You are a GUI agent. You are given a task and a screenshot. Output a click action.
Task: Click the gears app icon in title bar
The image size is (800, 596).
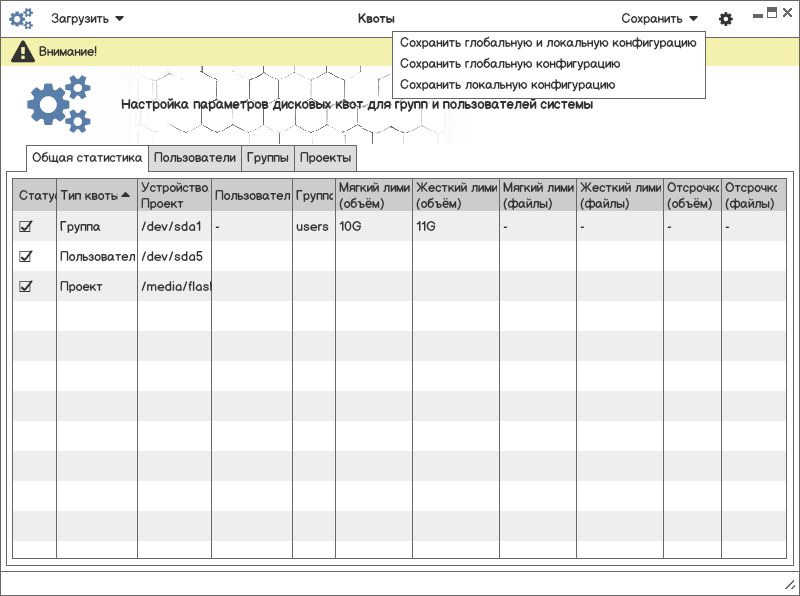pyautogui.click(x=21, y=19)
